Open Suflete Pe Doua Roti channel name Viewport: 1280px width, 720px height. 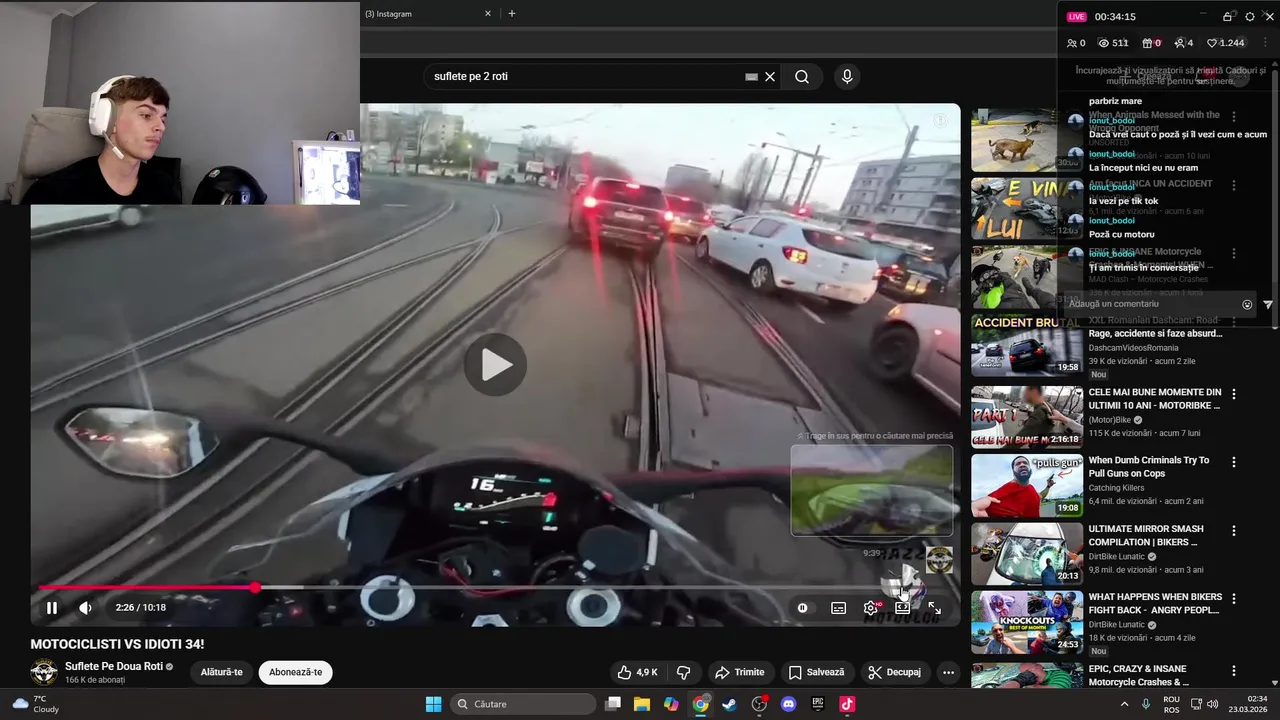114,666
